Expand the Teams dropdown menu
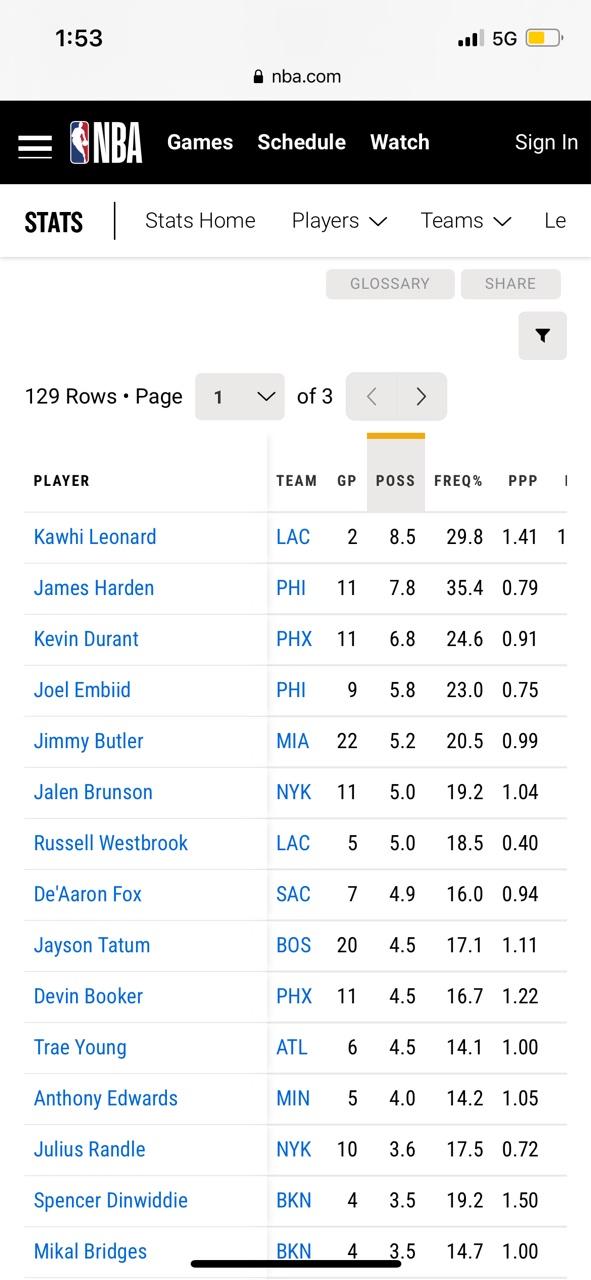The width and height of the screenshot is (591, 1280). [x=466, y=221]
